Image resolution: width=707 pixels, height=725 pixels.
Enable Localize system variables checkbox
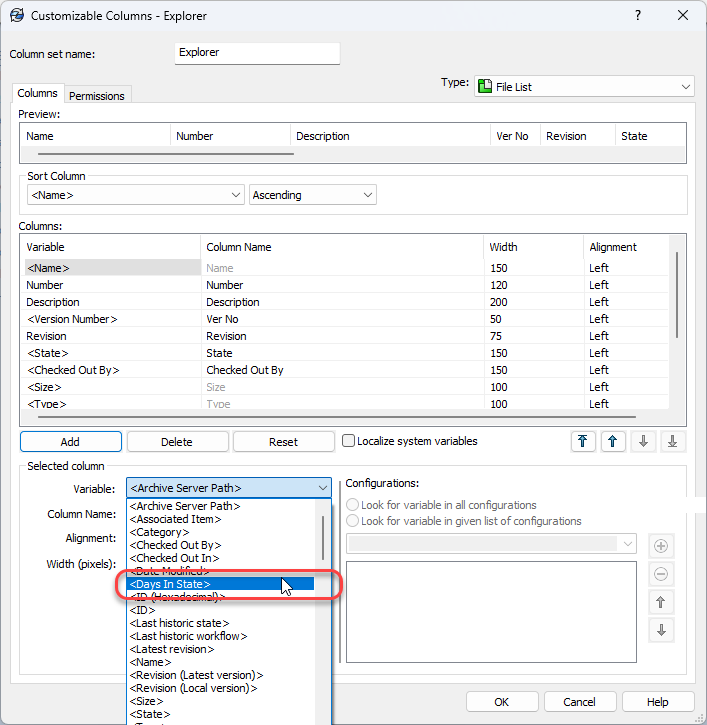349,441
